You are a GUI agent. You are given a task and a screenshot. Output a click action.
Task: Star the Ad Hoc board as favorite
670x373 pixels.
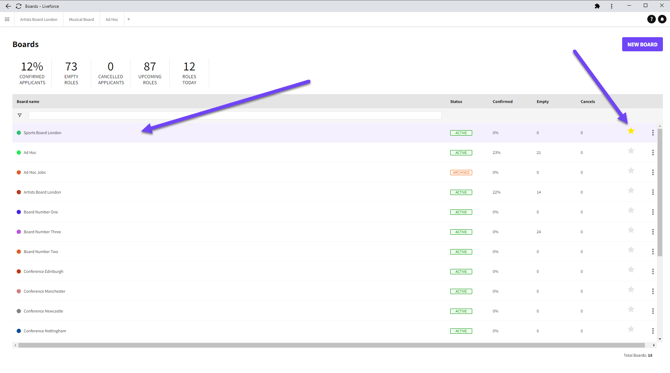tap(631, 151)
